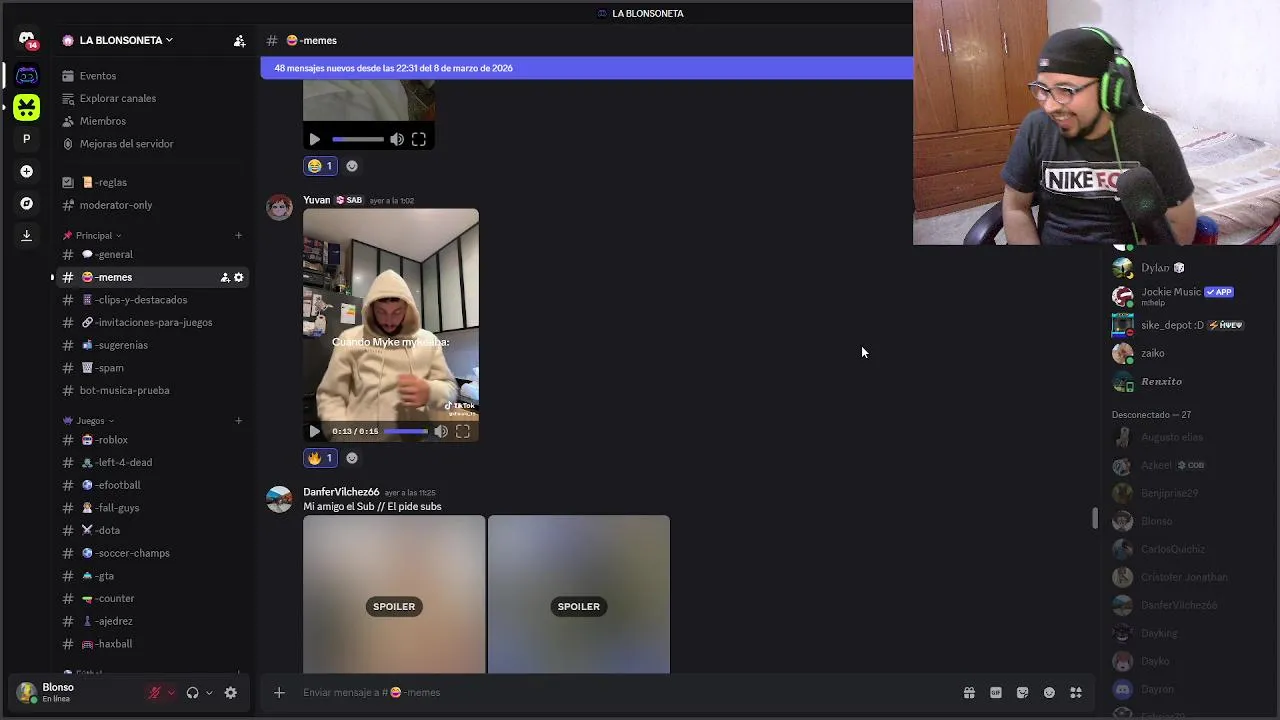Toggle headphones deafen button
The width and height of the screenshot is (1280, 720).
click(192, 692)
